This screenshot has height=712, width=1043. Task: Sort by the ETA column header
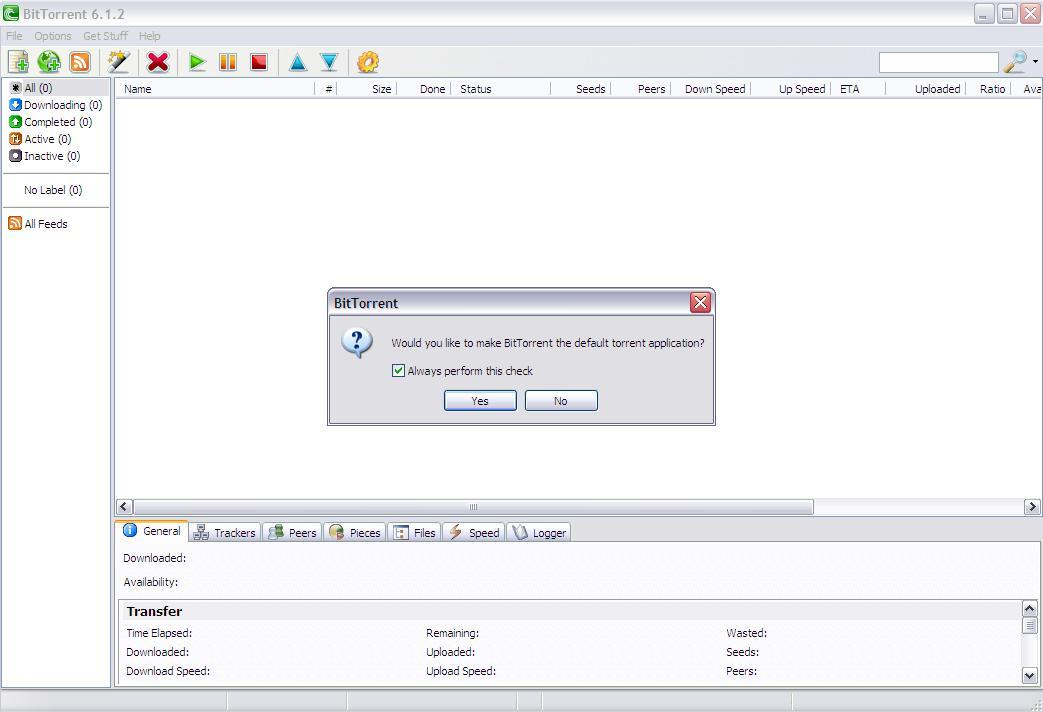[858, 89]
